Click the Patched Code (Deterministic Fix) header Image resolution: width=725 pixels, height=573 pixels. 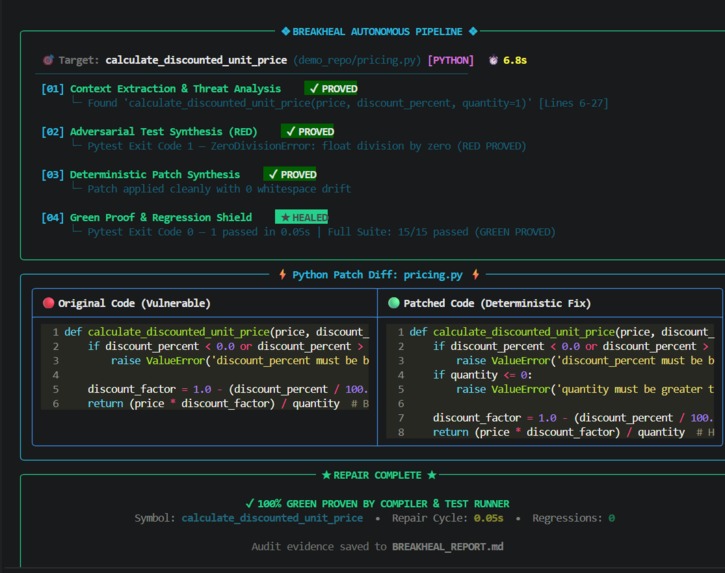(x=497, y=303)
